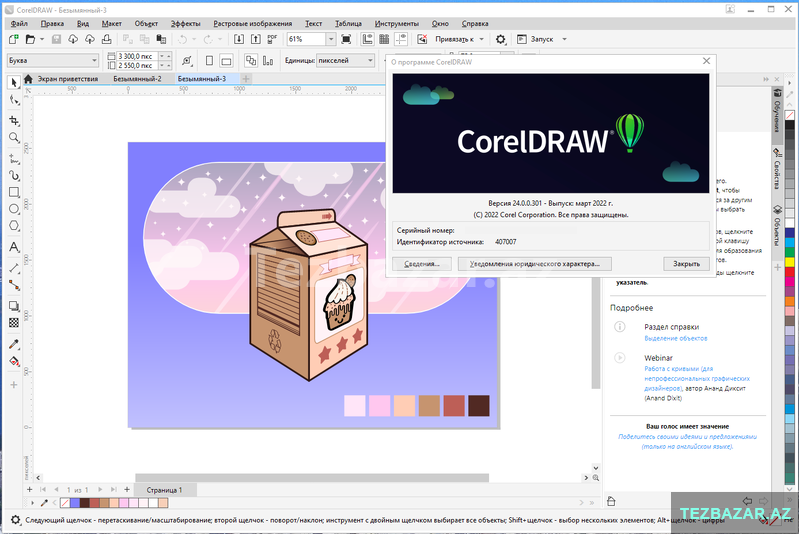Open the Макет menu

(x=112, y=23)
